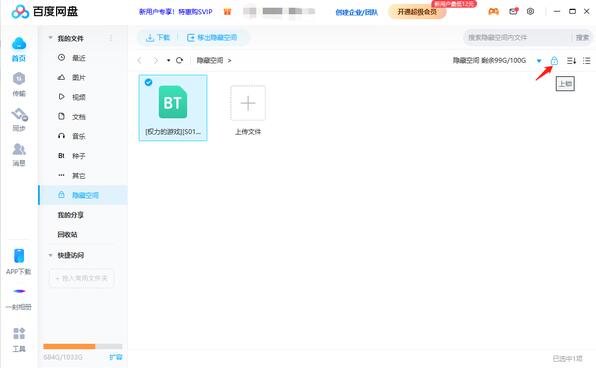
Task: Open the mail notification icon
Action: (x=513, y=11)
